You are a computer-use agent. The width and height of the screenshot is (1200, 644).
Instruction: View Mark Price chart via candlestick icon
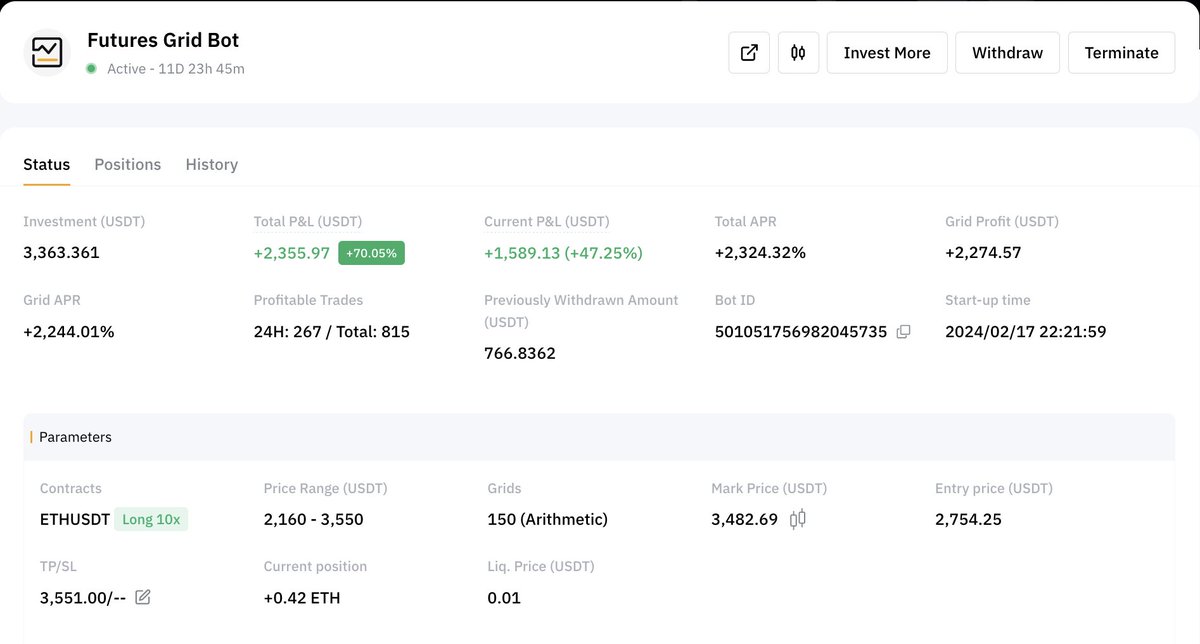(x=798, y=519)
